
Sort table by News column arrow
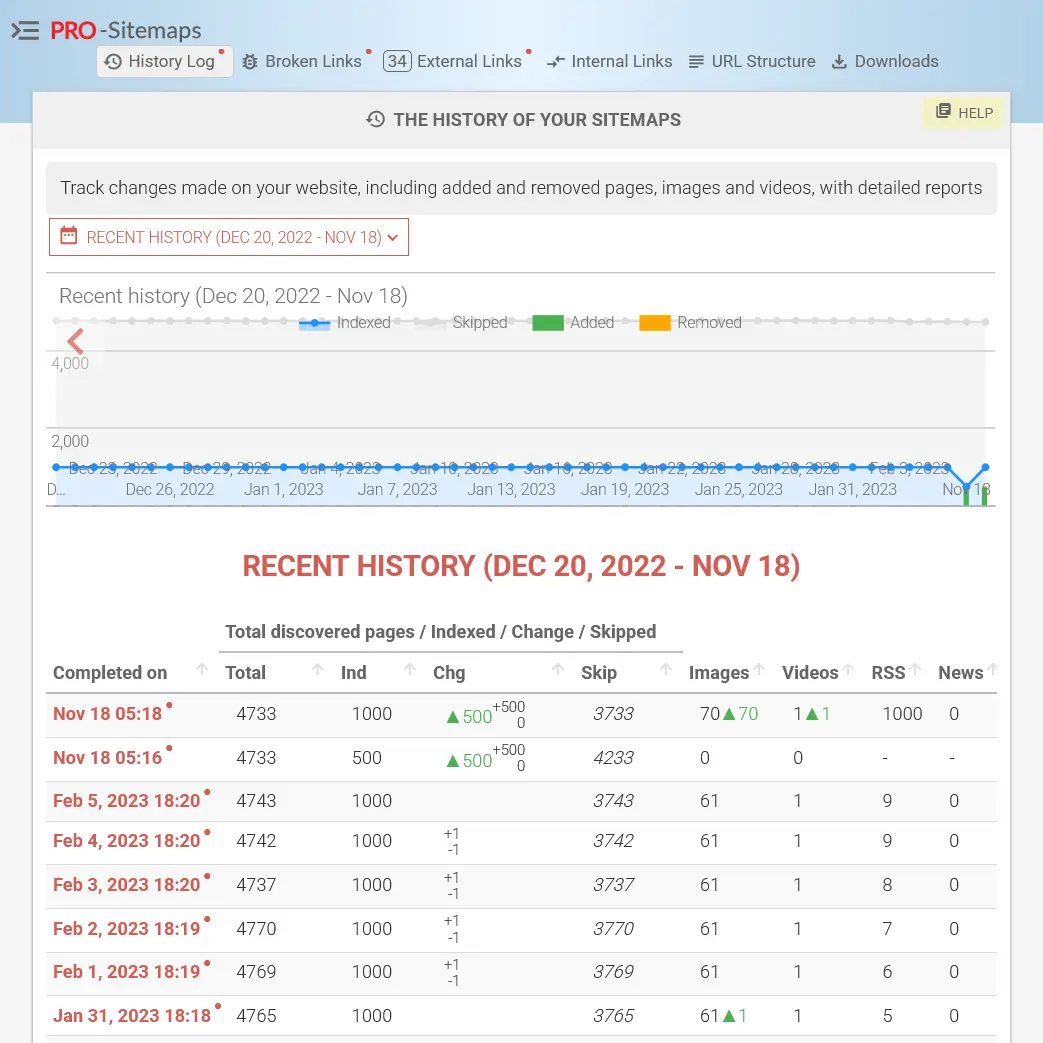[x=992, y=670]
